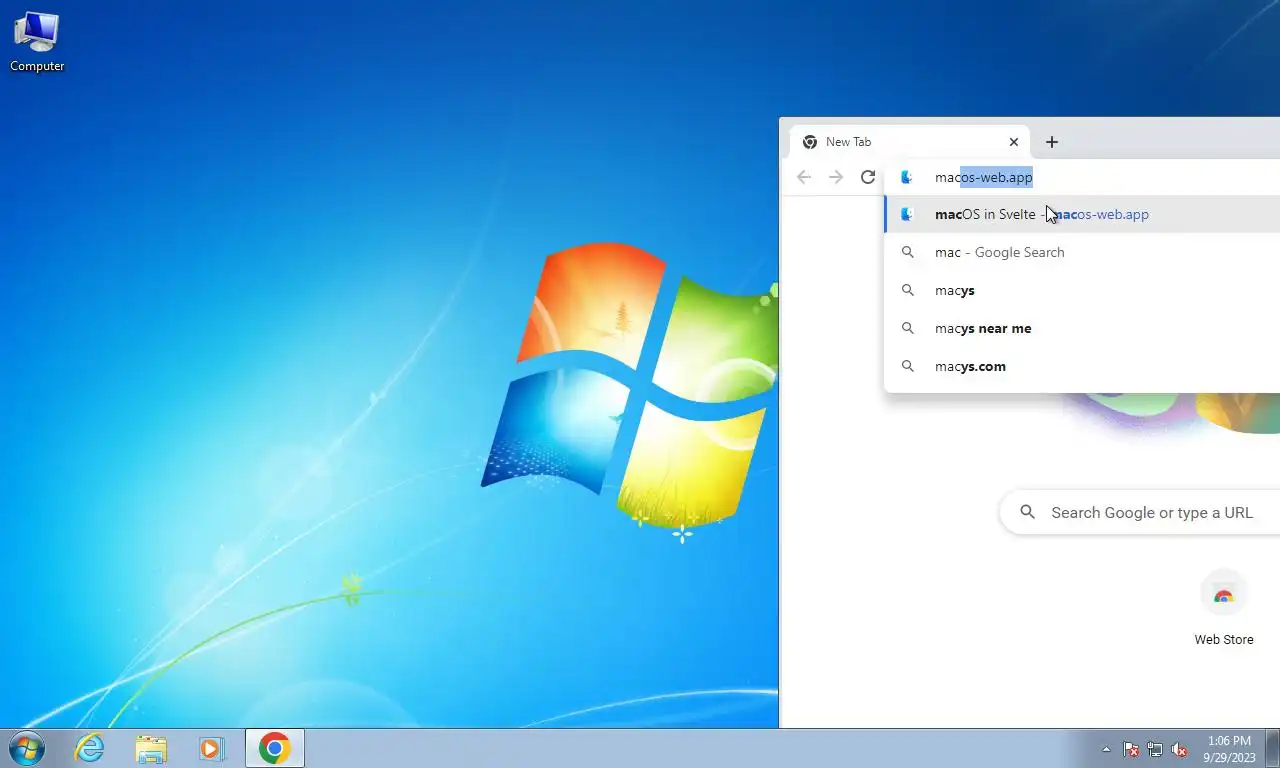
Task: Open the clock showing 1:06 PM
Action: [x=1229, y=749]
